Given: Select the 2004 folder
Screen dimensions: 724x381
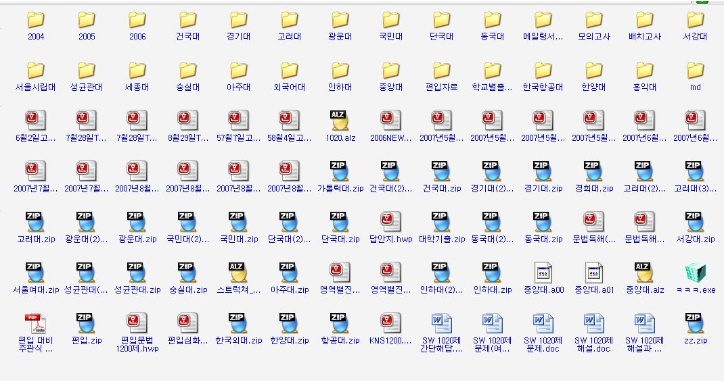Looking at the screenshot, I should click(x=36, y=26).
